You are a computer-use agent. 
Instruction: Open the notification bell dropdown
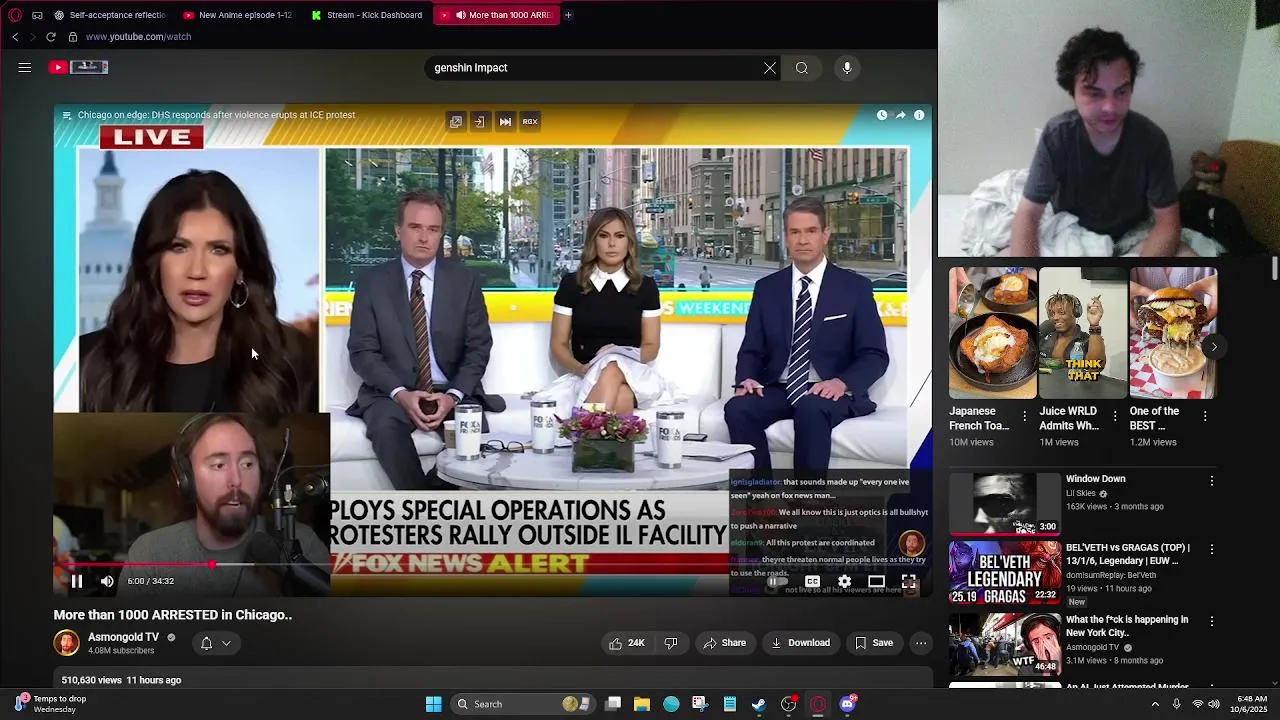(x=215, y=643)
